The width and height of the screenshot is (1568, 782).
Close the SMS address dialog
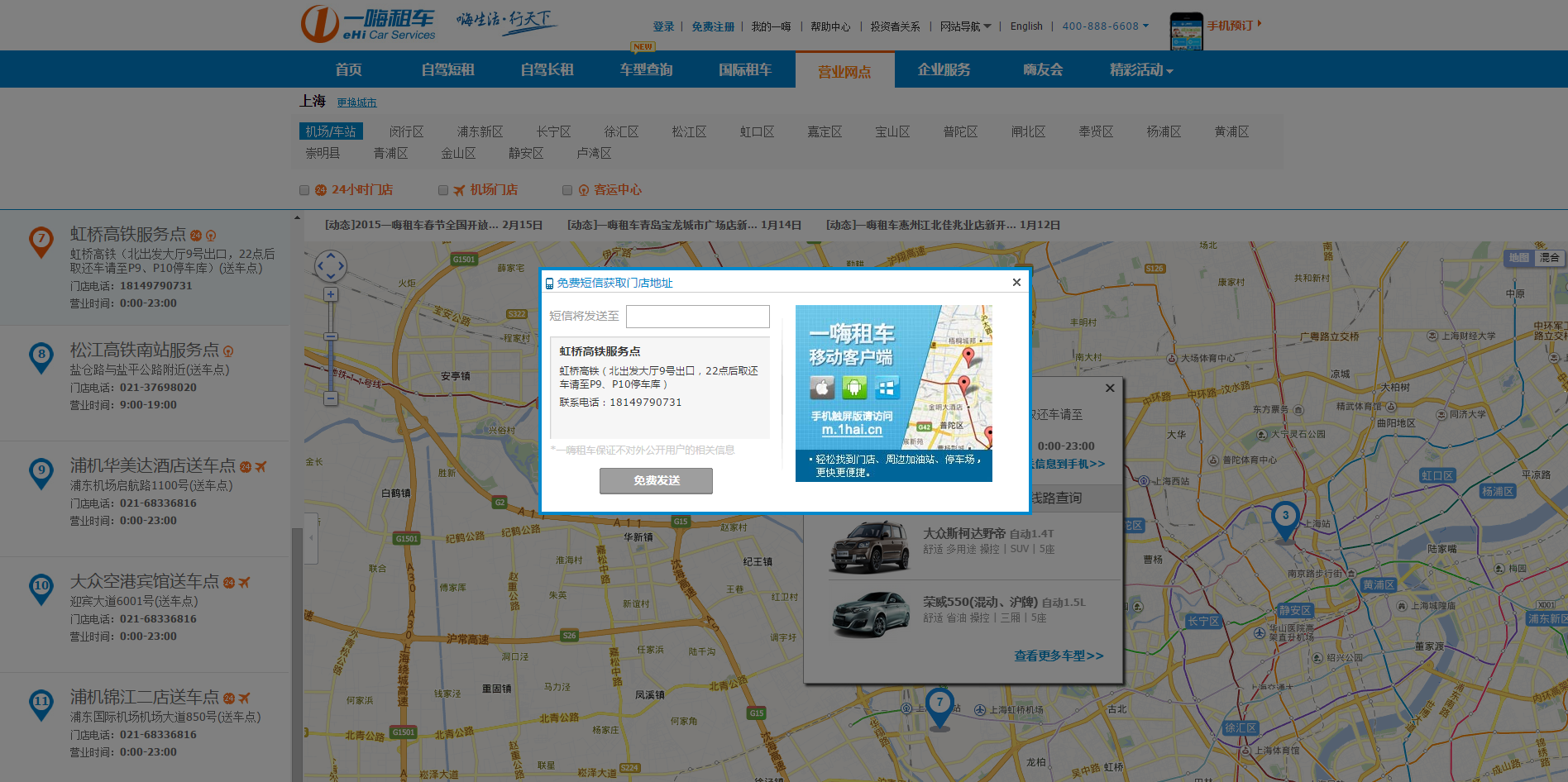pyautogui.click(x=1016, y=282)
